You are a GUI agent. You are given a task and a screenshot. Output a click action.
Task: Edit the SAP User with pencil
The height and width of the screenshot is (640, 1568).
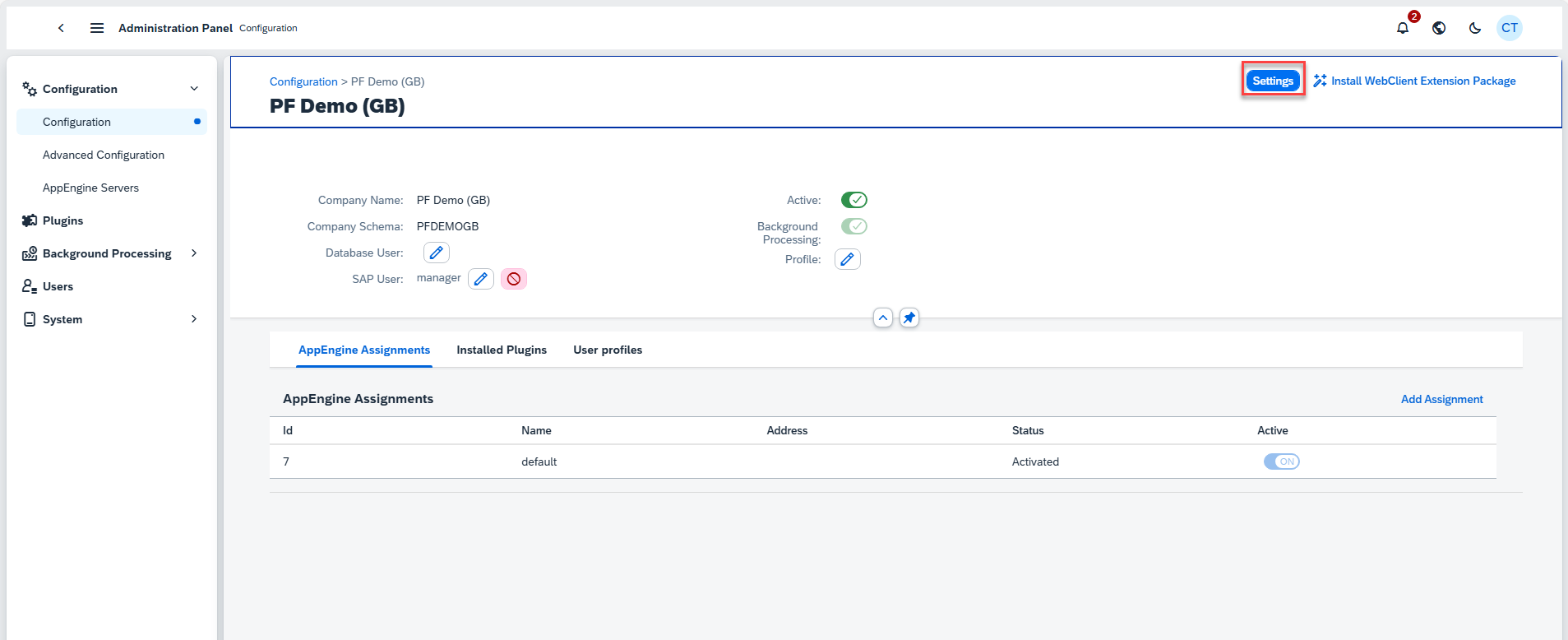click(x=481, y=279)
